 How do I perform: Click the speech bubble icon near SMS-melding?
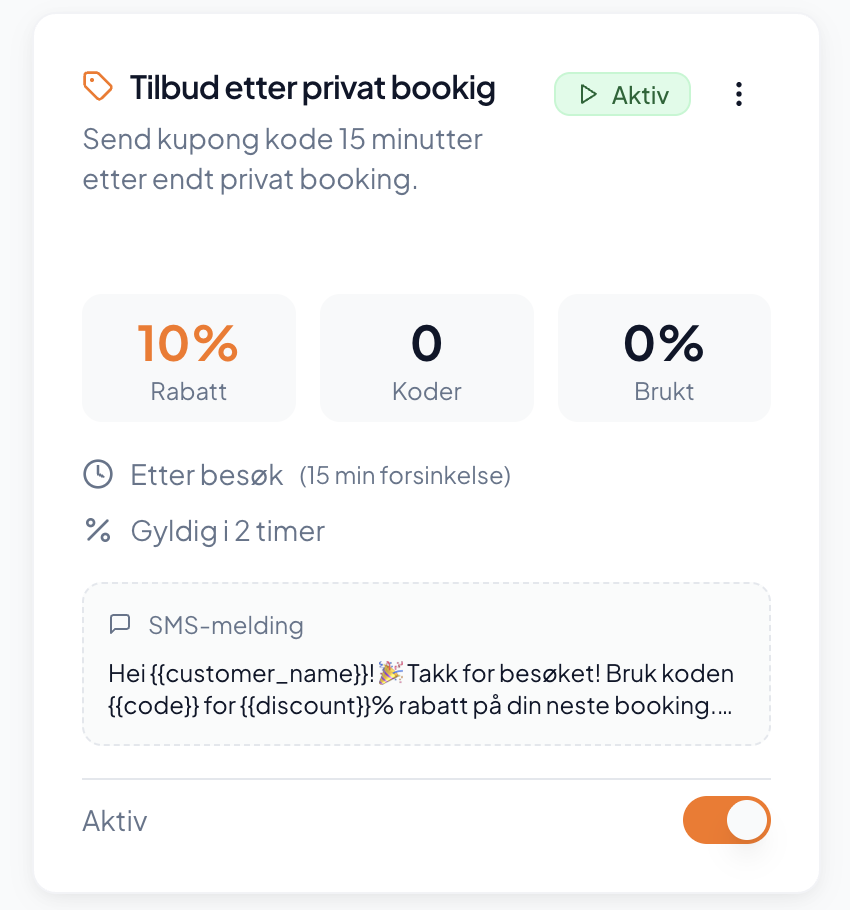[x=119, y=624]
